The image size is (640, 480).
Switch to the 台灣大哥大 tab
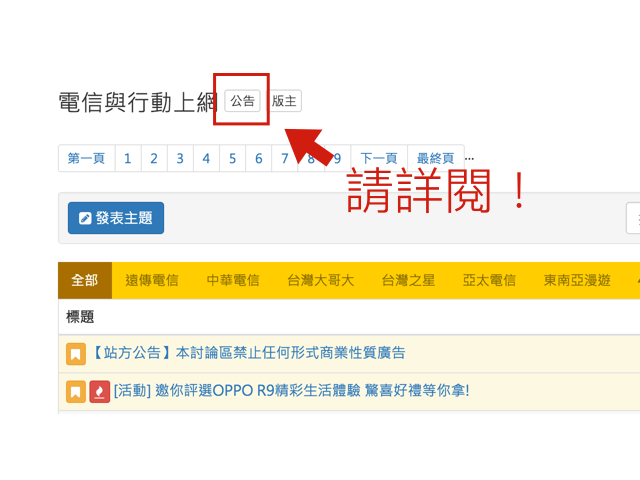tap(320, 280)
